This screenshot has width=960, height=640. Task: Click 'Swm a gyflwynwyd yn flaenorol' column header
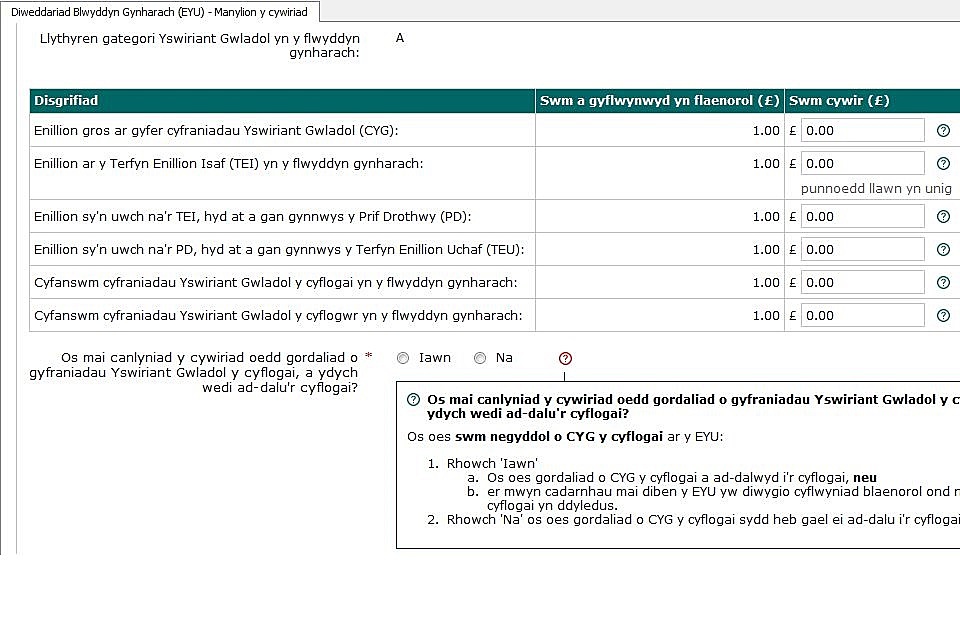click(x=659, y=101)
